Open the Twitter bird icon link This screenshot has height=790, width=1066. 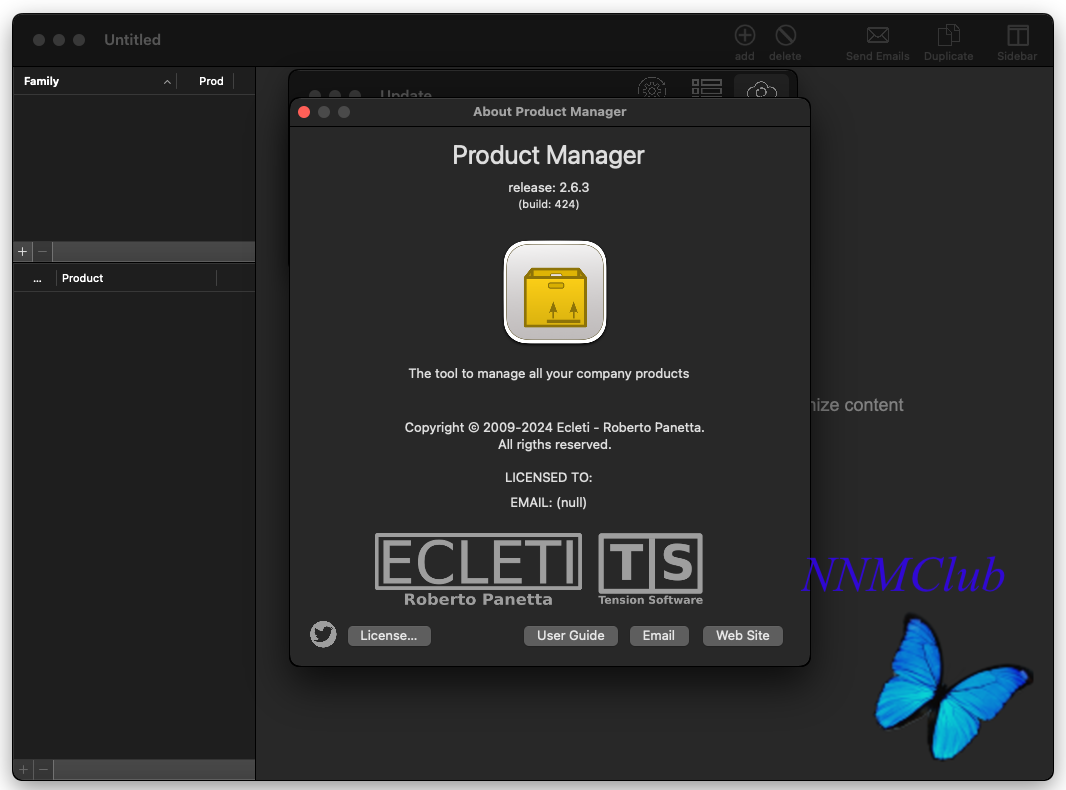[323, 634]
